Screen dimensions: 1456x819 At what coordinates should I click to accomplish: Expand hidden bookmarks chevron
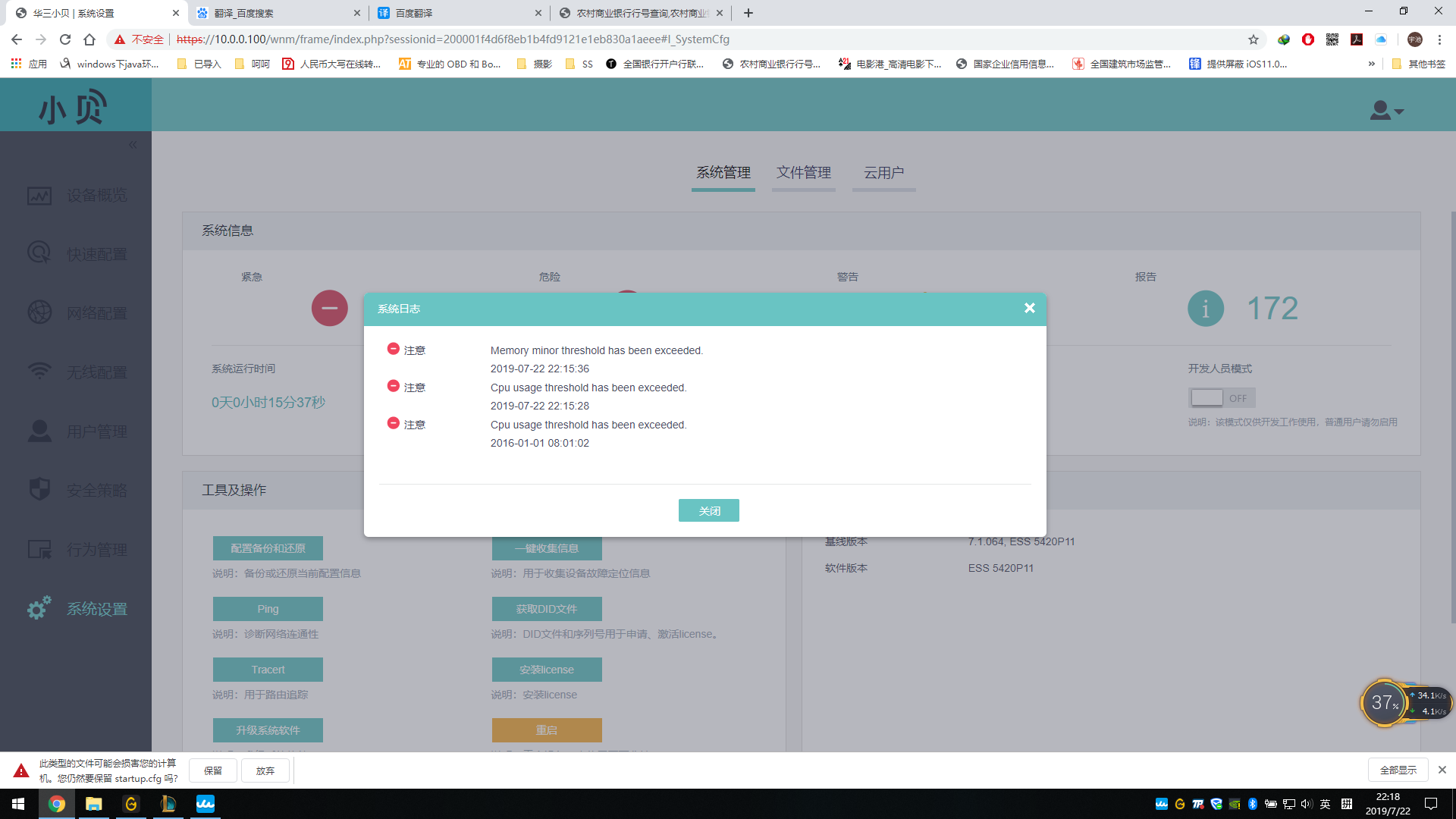1371,64
